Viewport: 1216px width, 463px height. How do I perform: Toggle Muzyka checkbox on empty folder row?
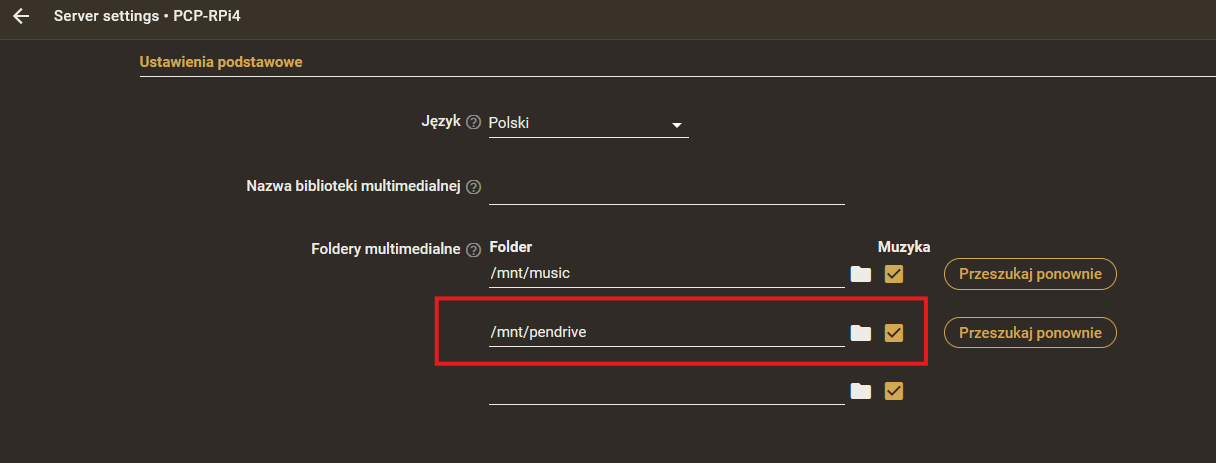tap(894, 391)
